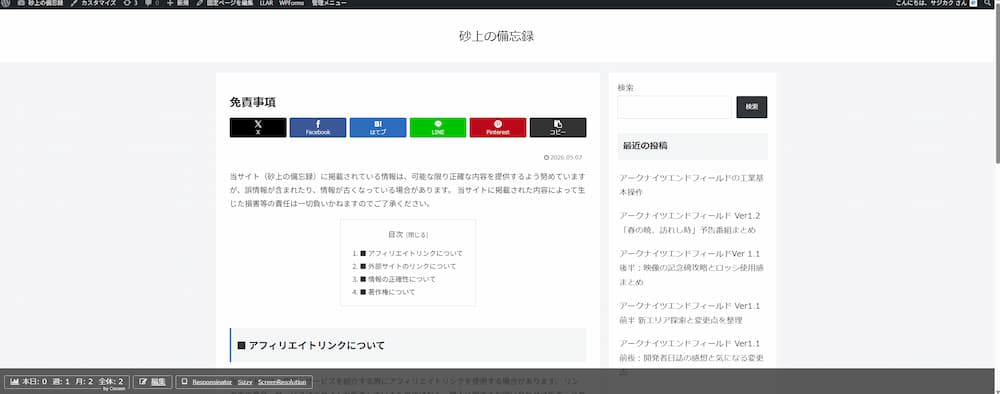Click the 全体: 2 stat counter
Screen dimensions: 1000x394
(110, 381)
